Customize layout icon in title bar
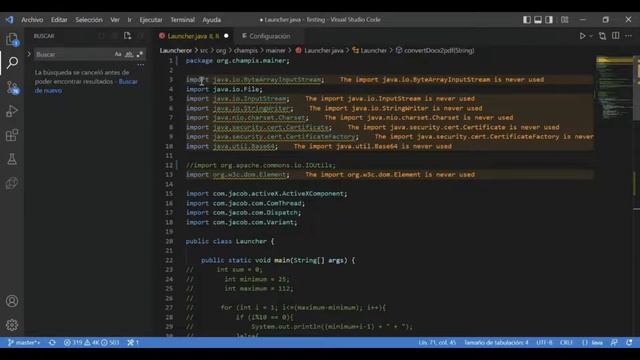Viewport: 640px width, 360px height. coord(564,20)
